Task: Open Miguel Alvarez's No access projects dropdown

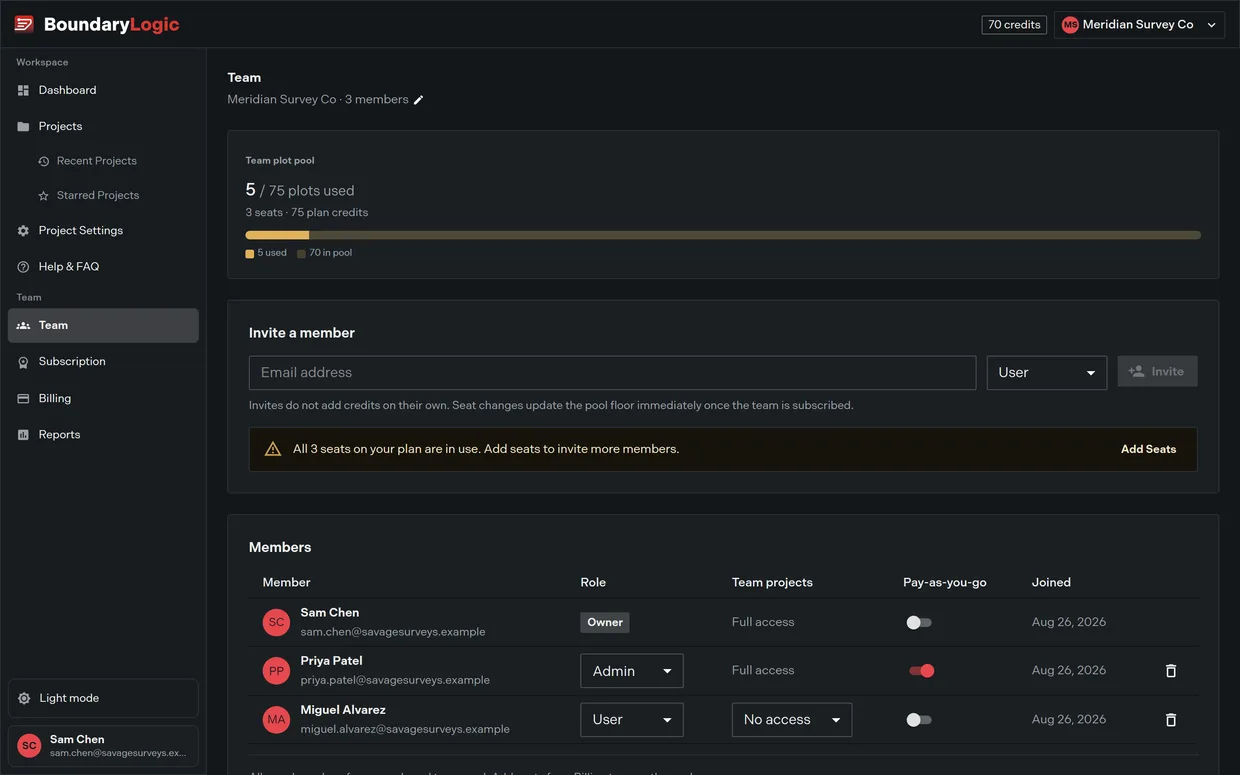Action: (x=792, y=720)
